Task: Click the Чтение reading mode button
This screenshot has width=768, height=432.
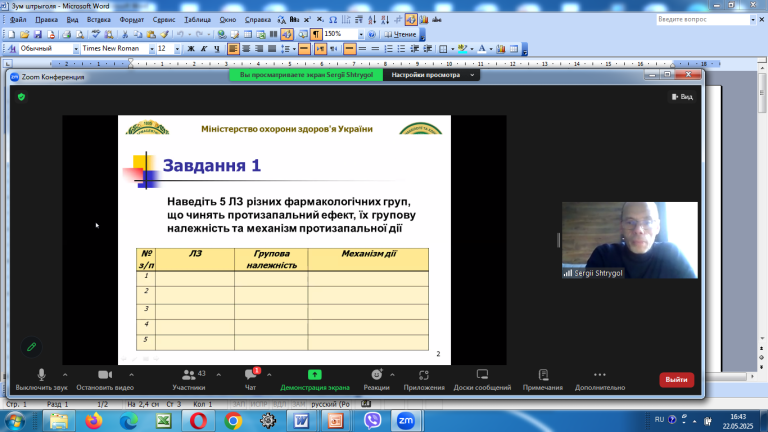Action: tap(400, 34)
